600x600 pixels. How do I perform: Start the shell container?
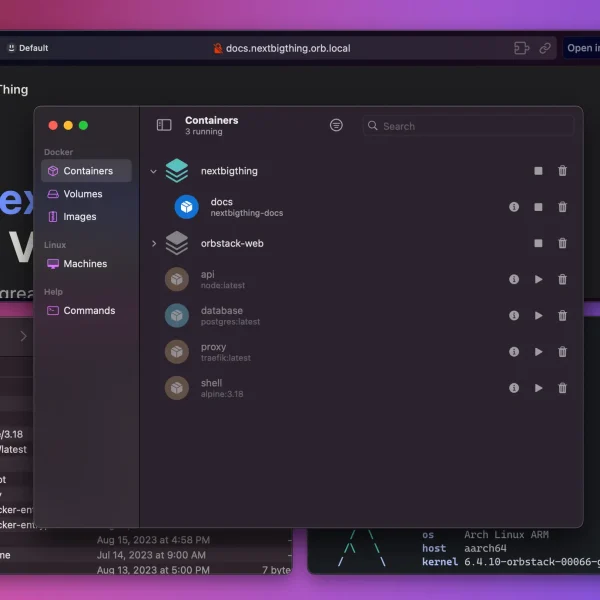[x=538, y=388]
